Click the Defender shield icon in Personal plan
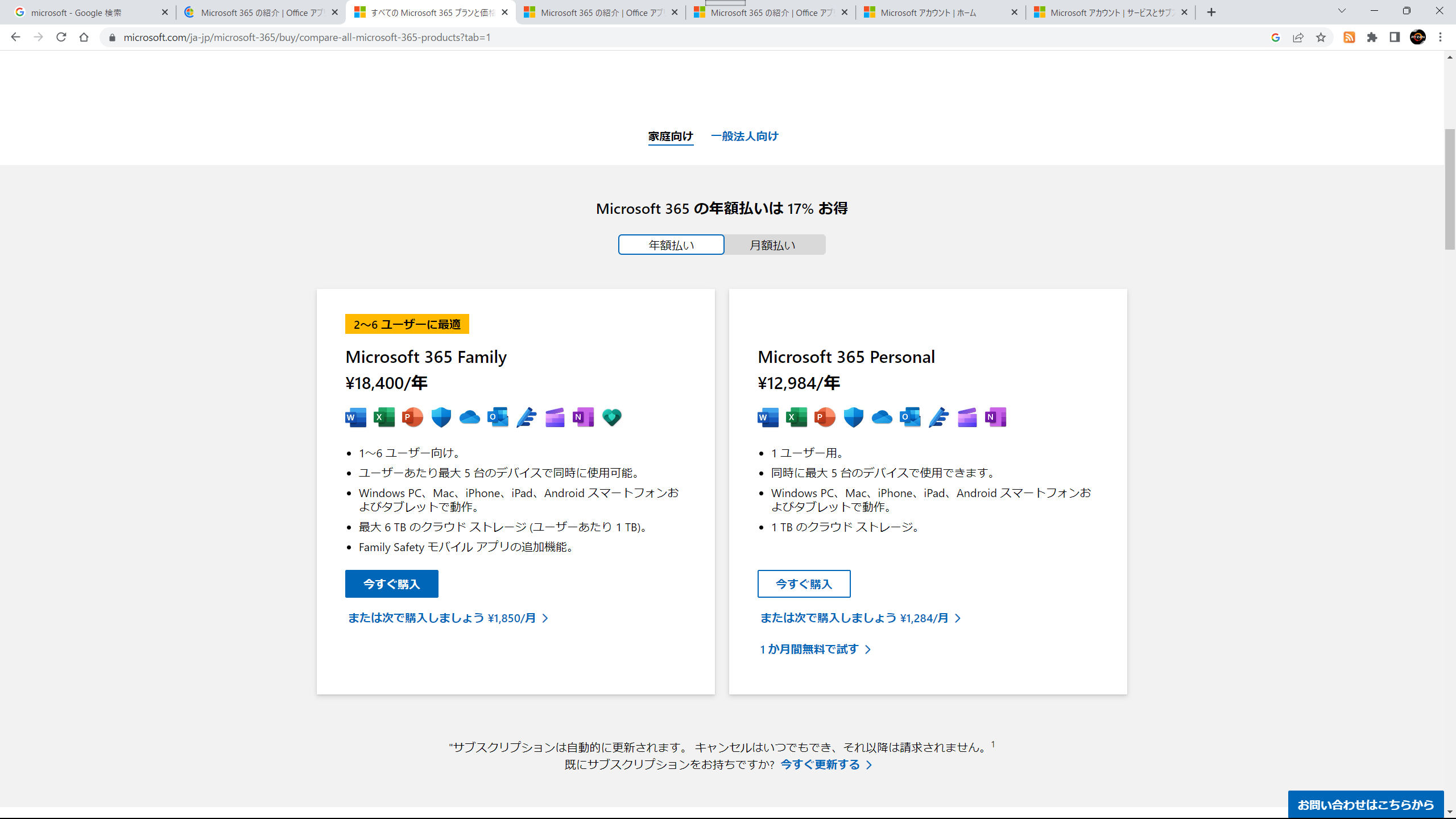The height and width of the screenshot is (819, 1456). (854, 417)
